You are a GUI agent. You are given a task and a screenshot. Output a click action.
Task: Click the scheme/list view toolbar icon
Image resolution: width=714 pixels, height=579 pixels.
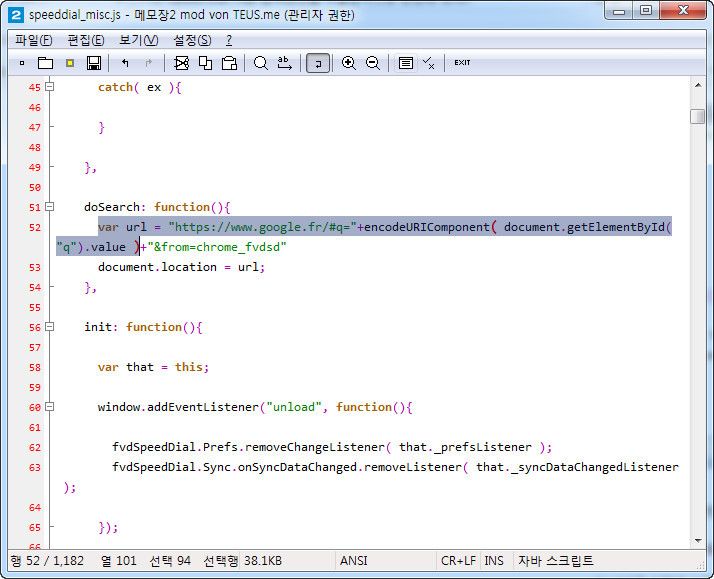pyautogui.click(x=406, y=63)
